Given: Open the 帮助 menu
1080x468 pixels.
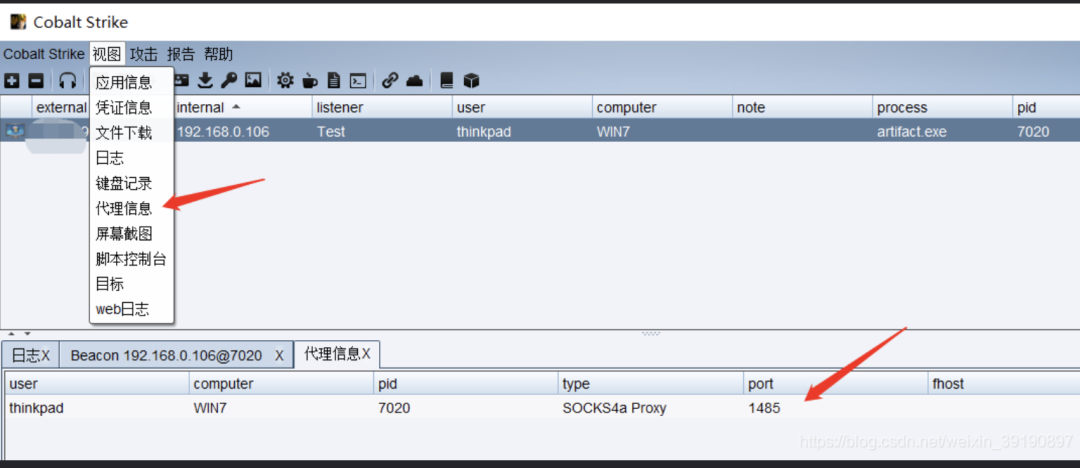Looking at the screenshot, I should tap(218, 54).
